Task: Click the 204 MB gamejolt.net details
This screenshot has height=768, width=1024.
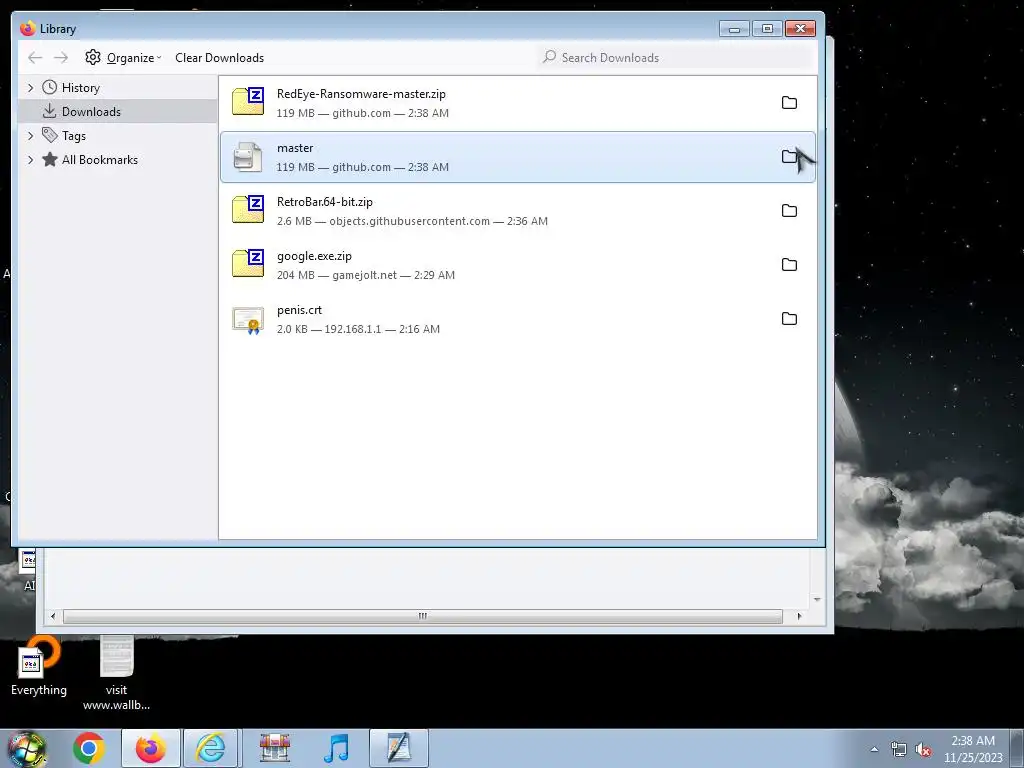Action: pos(366,275)
